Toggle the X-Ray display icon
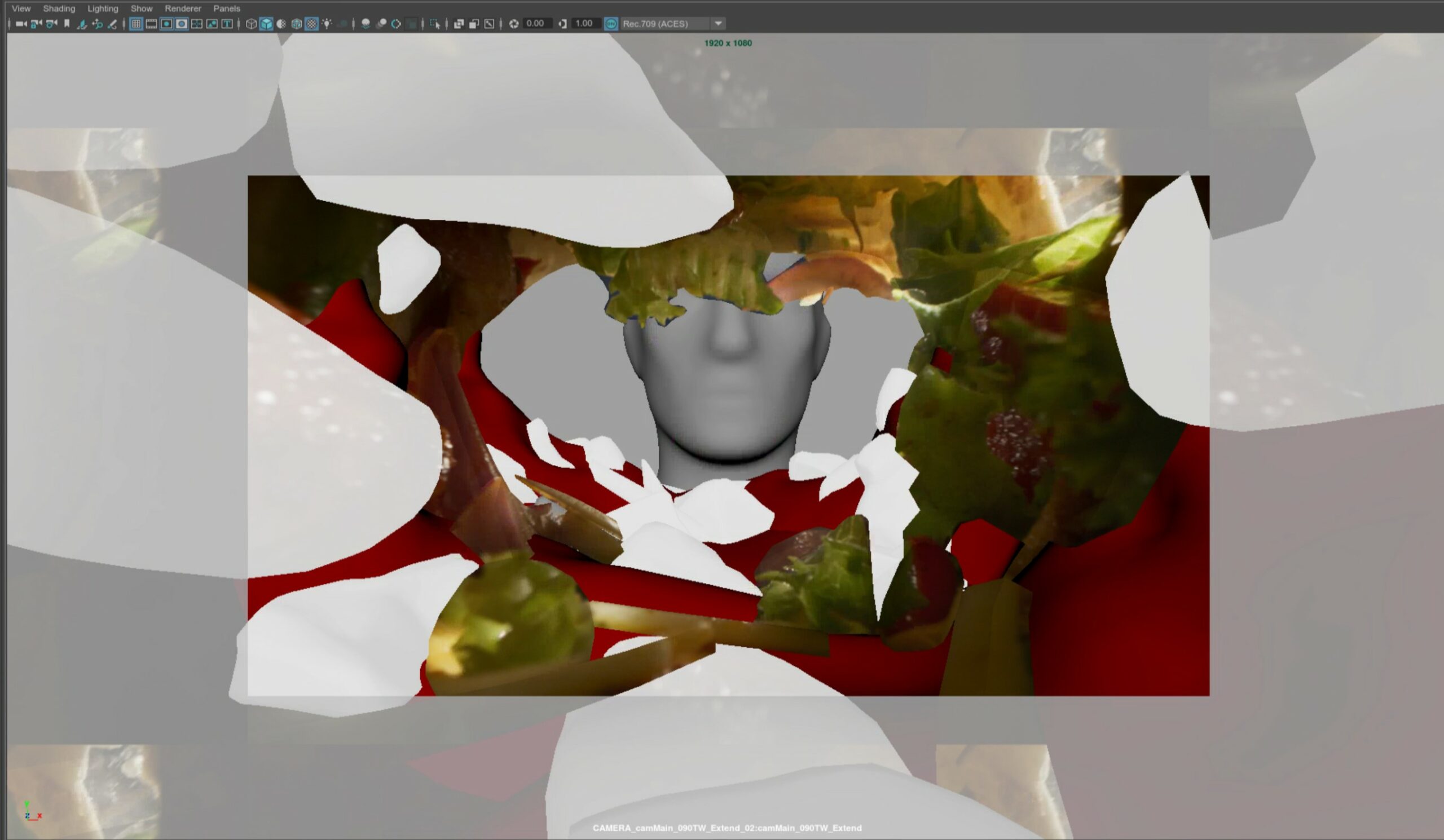The height and width of the screenshot is (840, 1444). click(459, 24)
